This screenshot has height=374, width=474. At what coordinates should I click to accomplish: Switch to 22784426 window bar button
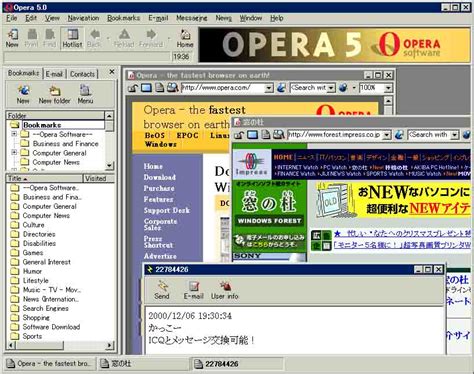point(237,363)
